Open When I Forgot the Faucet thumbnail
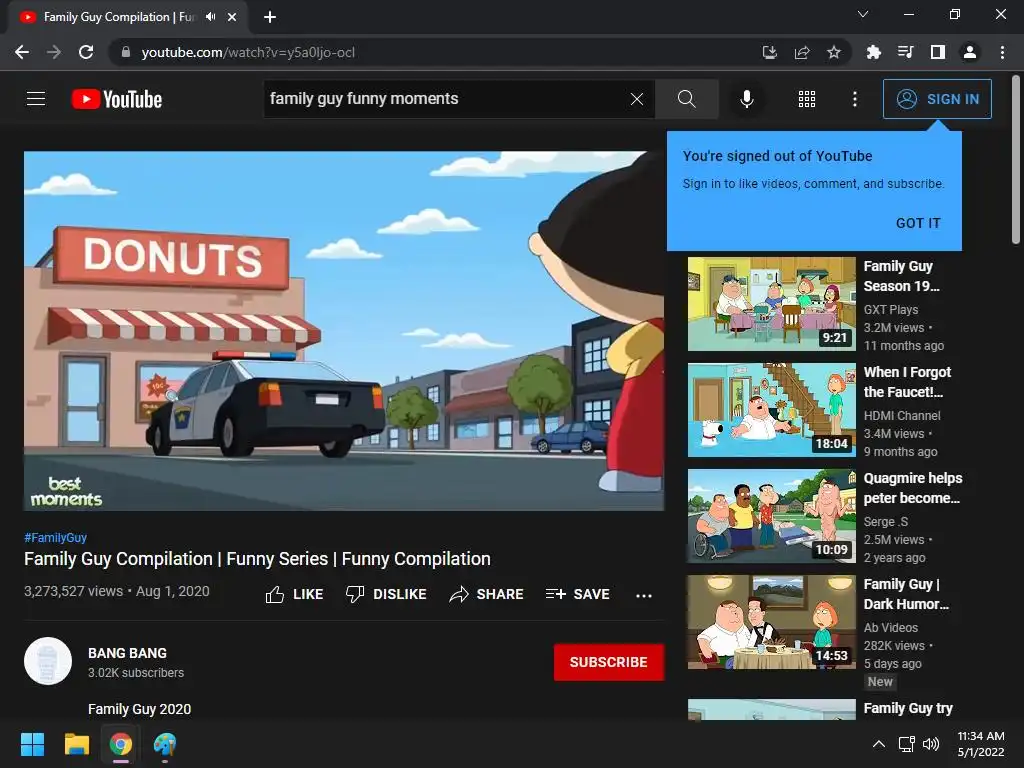 771,409
